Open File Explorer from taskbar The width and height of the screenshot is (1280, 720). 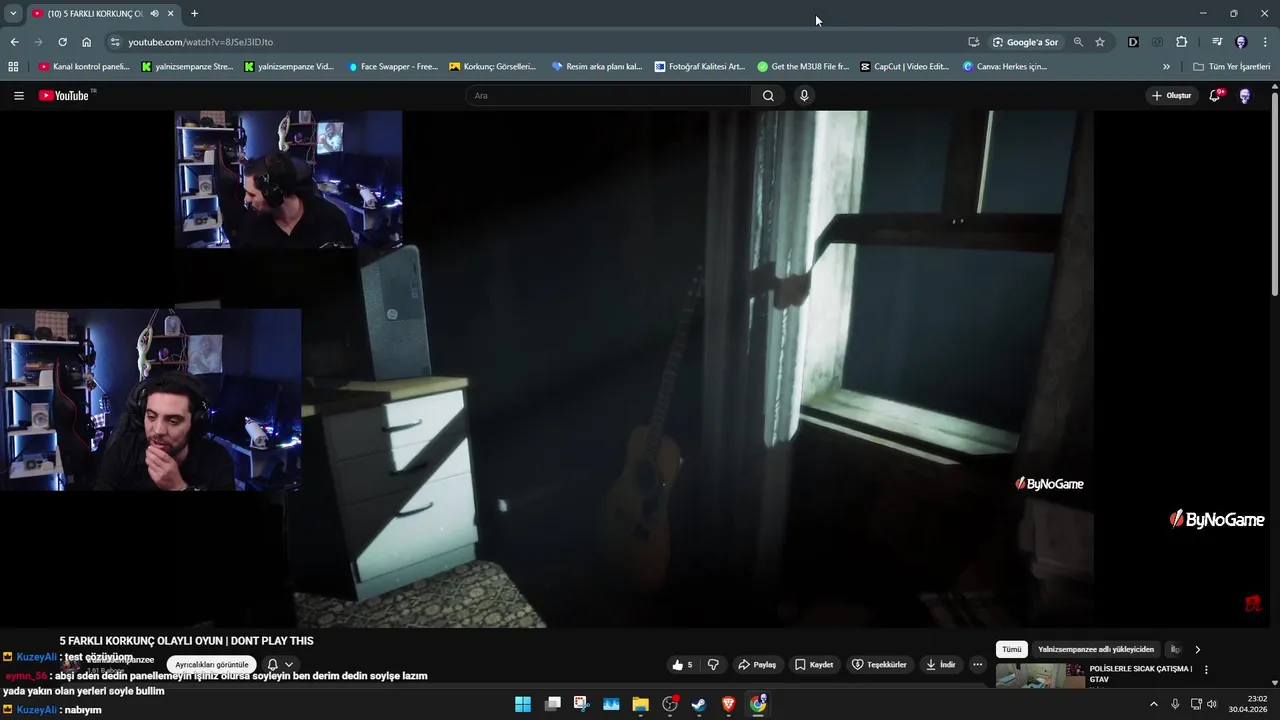(x=640, y=704)
